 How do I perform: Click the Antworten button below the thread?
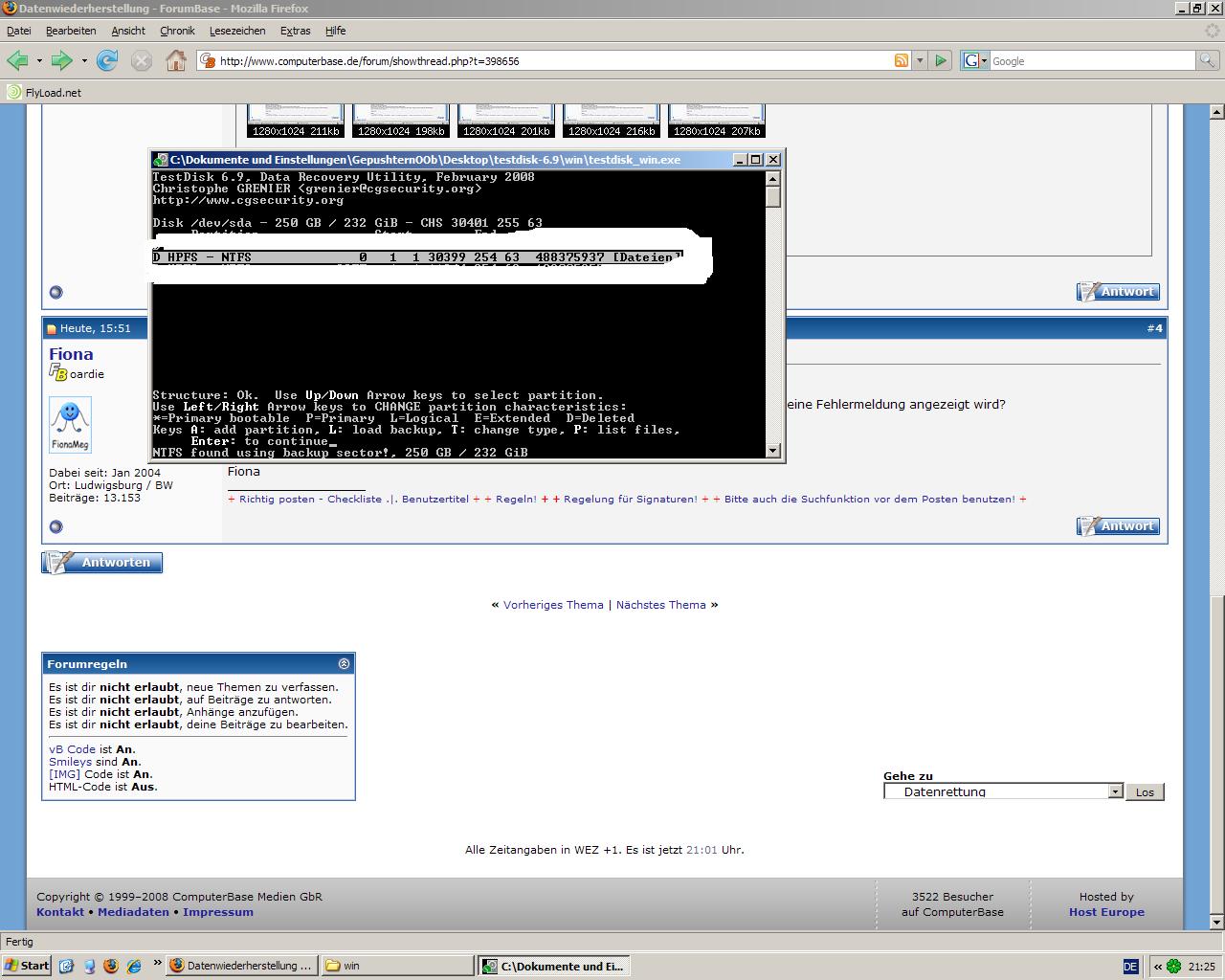pos(102,563)
